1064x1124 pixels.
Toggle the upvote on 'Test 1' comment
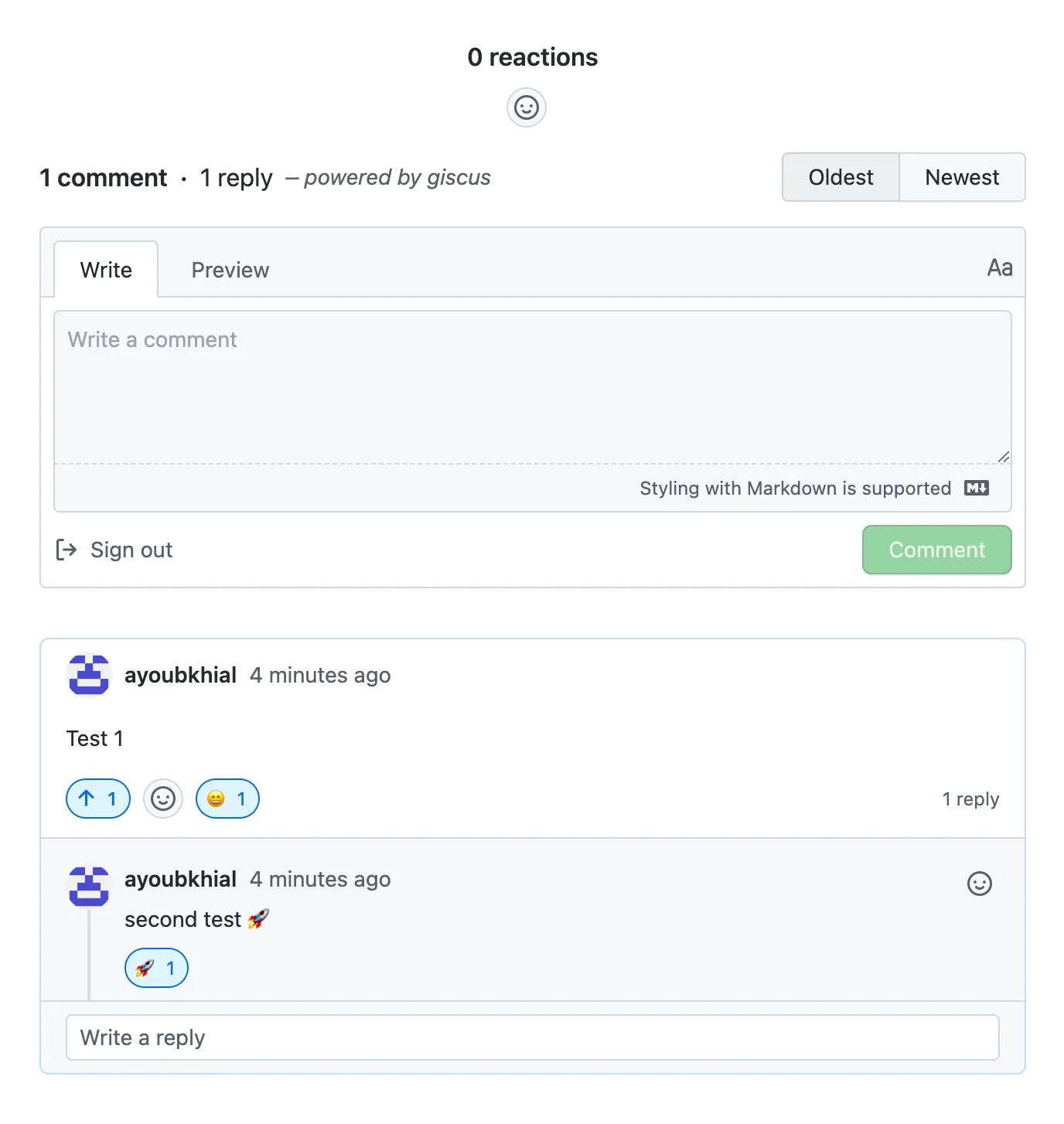(98, 799)
